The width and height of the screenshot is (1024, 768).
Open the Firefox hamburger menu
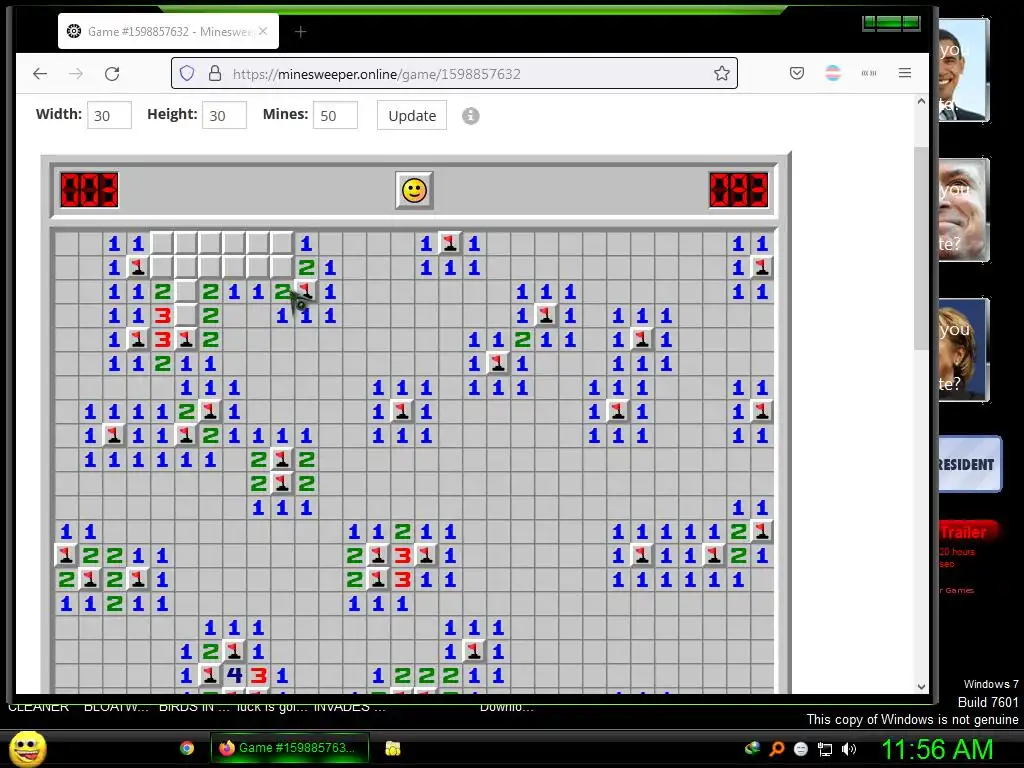click(x=904, y=73)
